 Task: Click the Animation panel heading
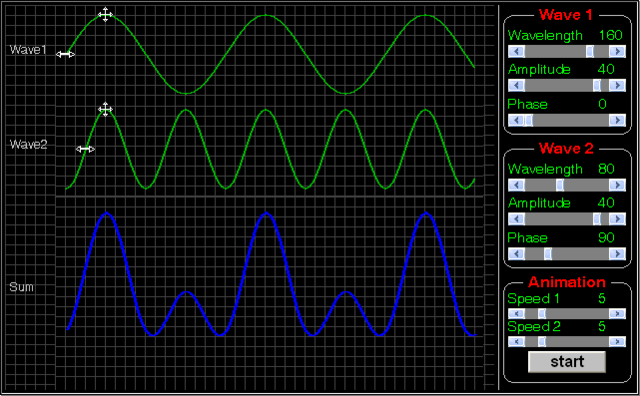pos(567,282)
